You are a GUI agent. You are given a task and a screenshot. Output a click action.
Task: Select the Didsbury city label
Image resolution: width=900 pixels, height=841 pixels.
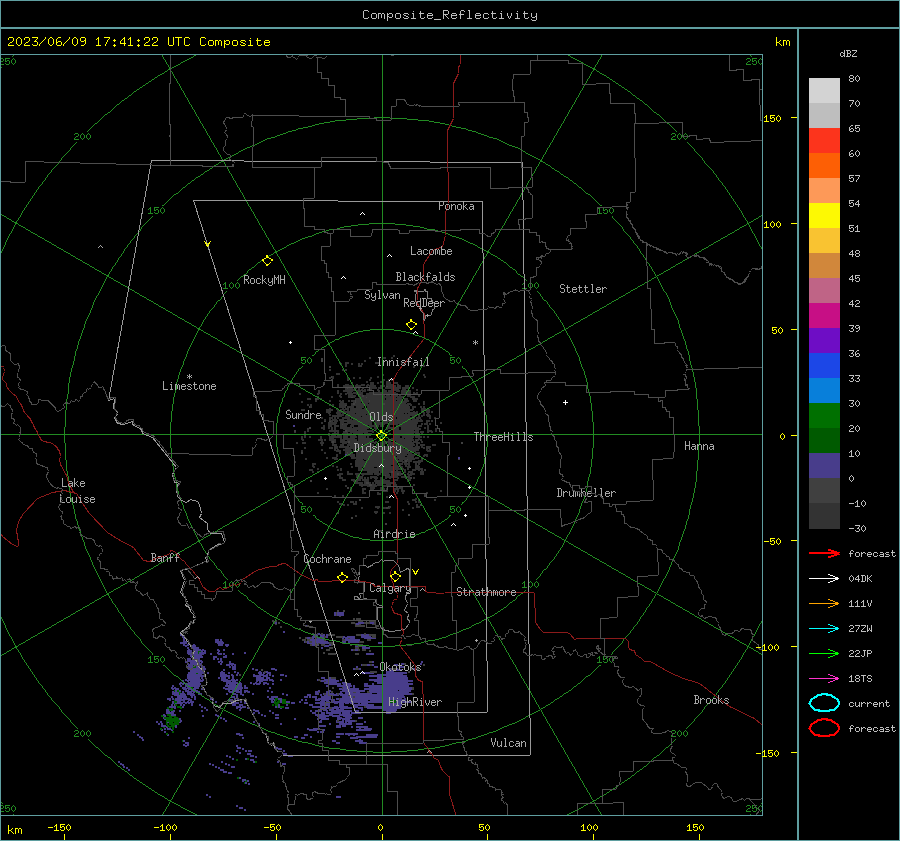point(377,448)
